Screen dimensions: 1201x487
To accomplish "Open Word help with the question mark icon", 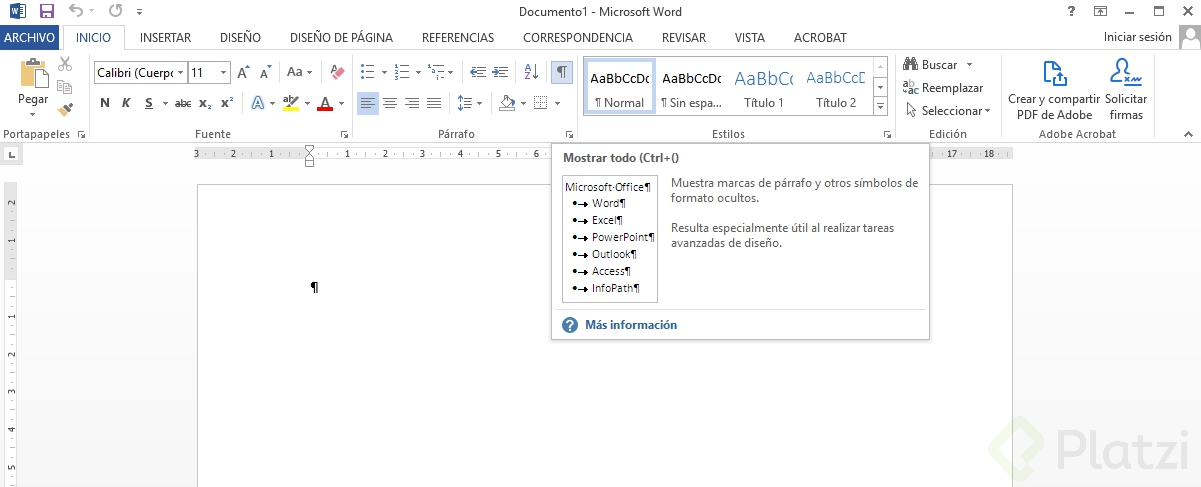I will [x=1072, y=12].
